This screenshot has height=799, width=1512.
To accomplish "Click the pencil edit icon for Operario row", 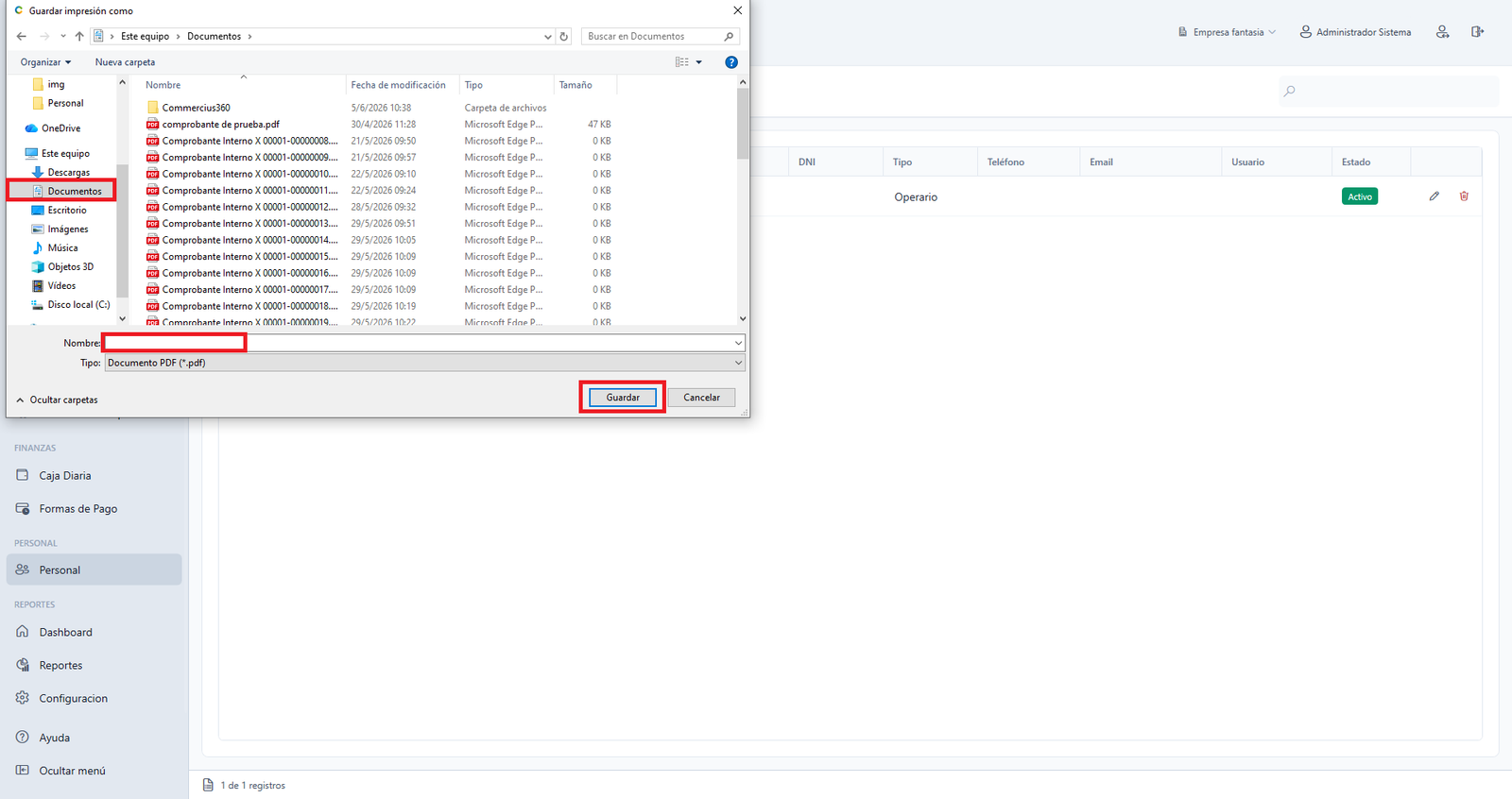I will [x=1434, y=196].
